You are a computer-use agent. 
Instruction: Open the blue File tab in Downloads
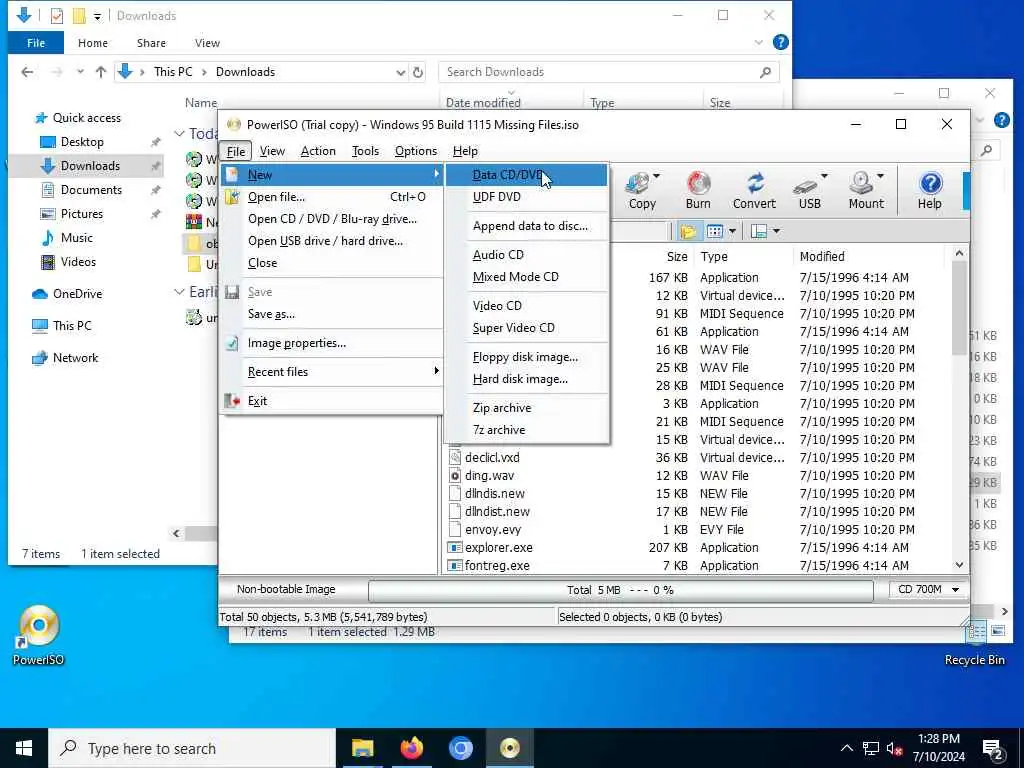coord(36,43)
